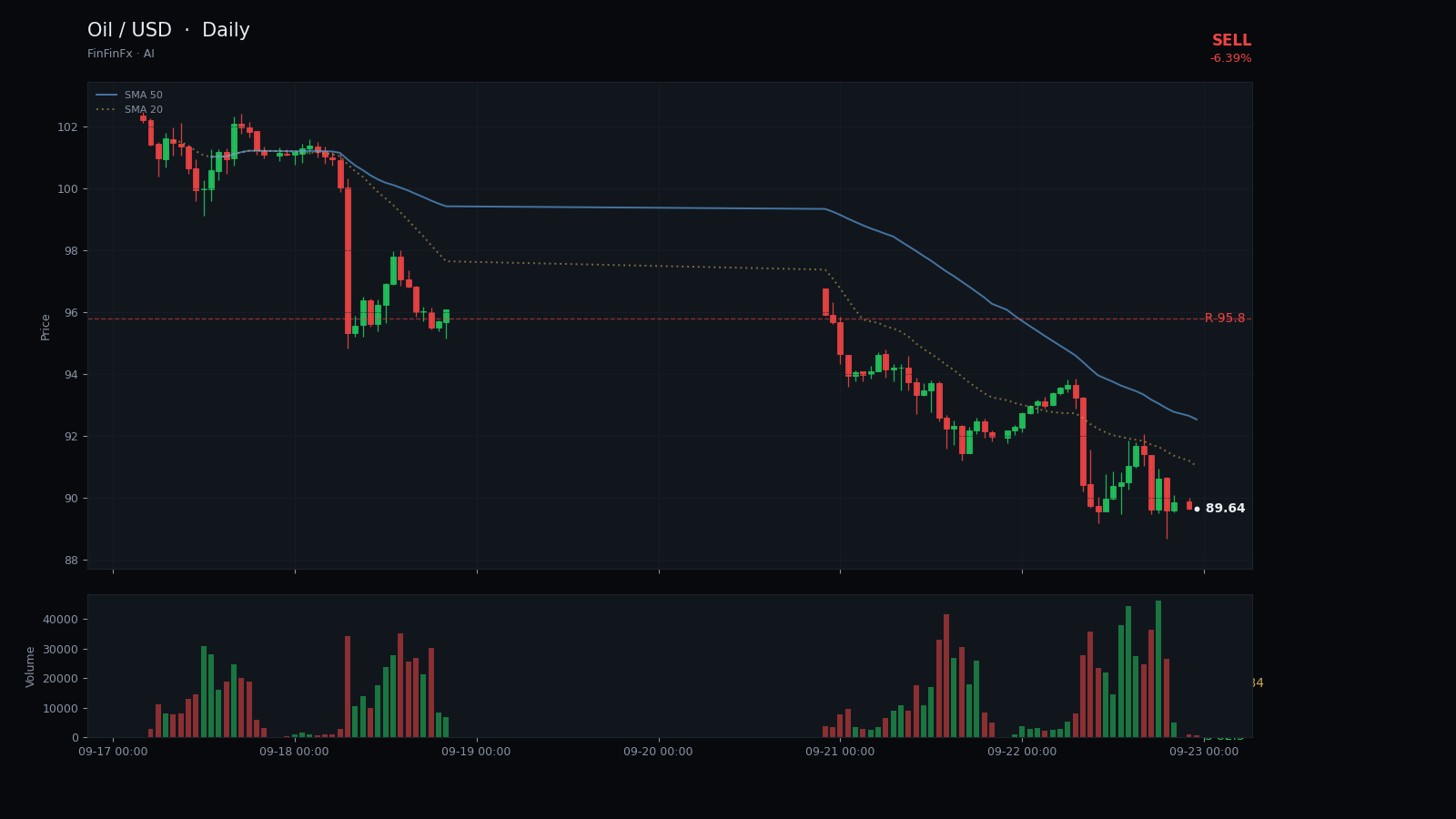Click the "09-22 00:00" date label
Viewport: 1456px width, 819px height.
coord(1022,752)
